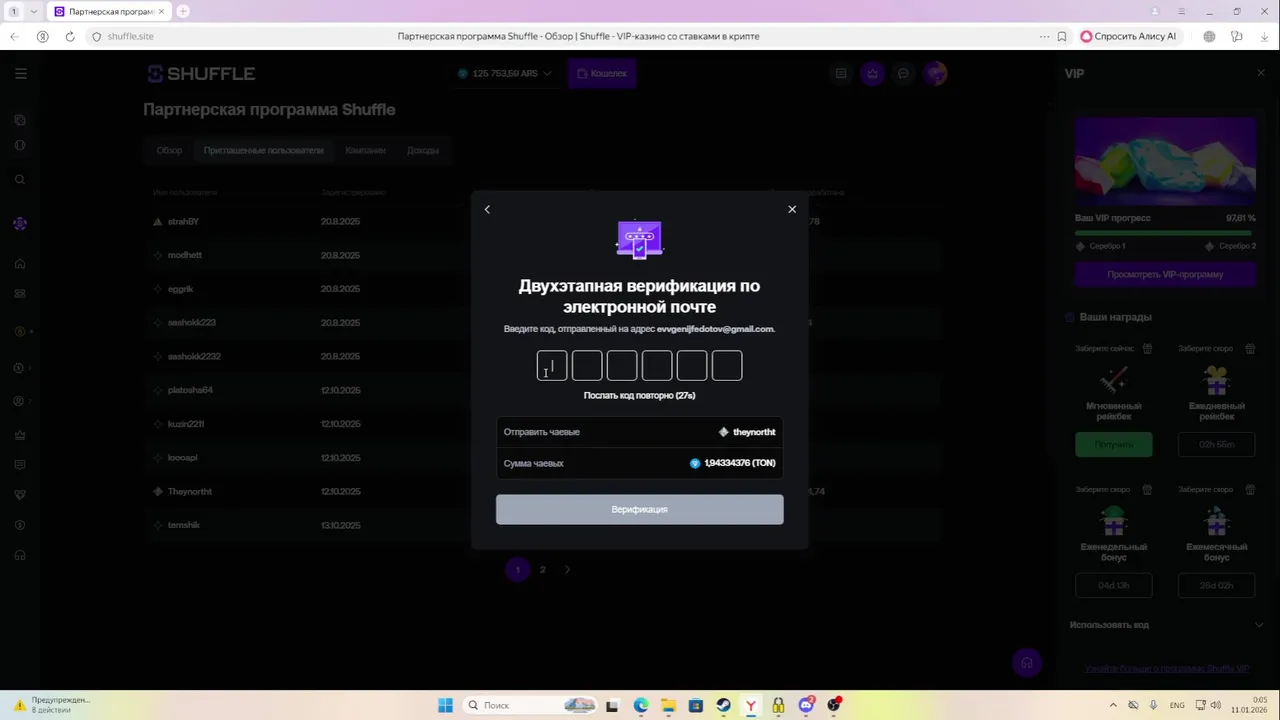Open the bet slip list icon in header
The width and height of the screenshot is (1280, 720).
point(841,73)
